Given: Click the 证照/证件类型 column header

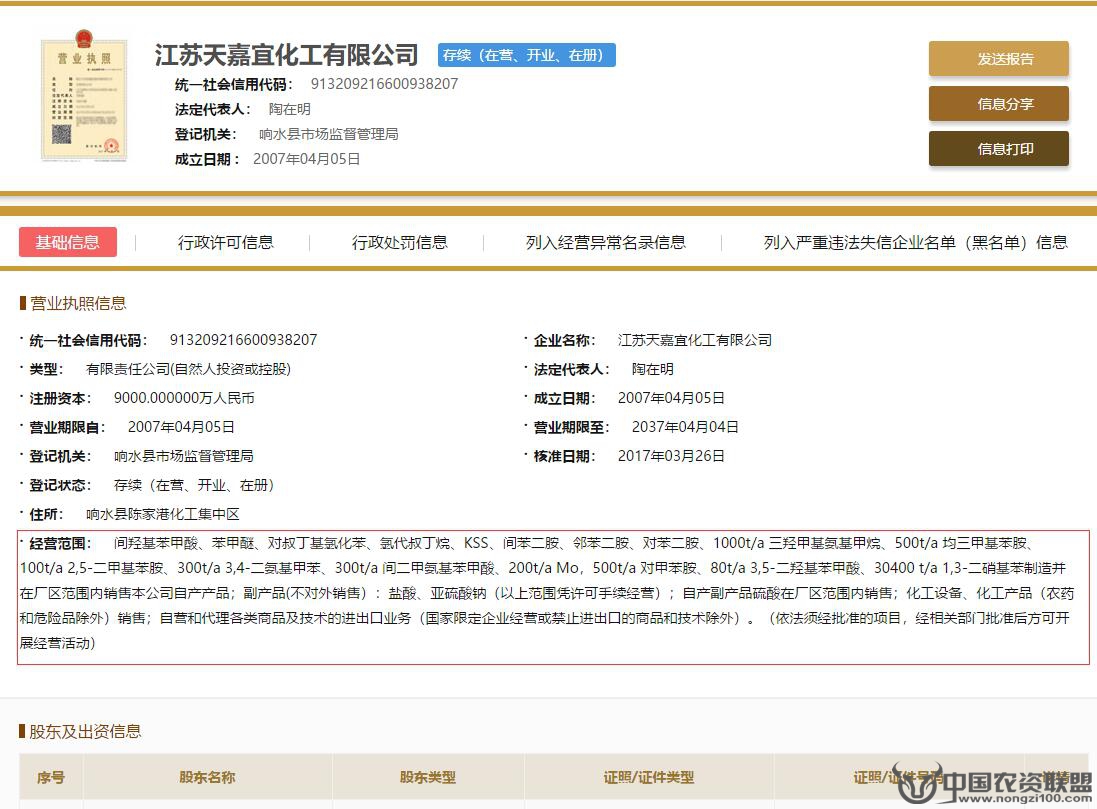Looking at the screenshot, I should [649, 777].
